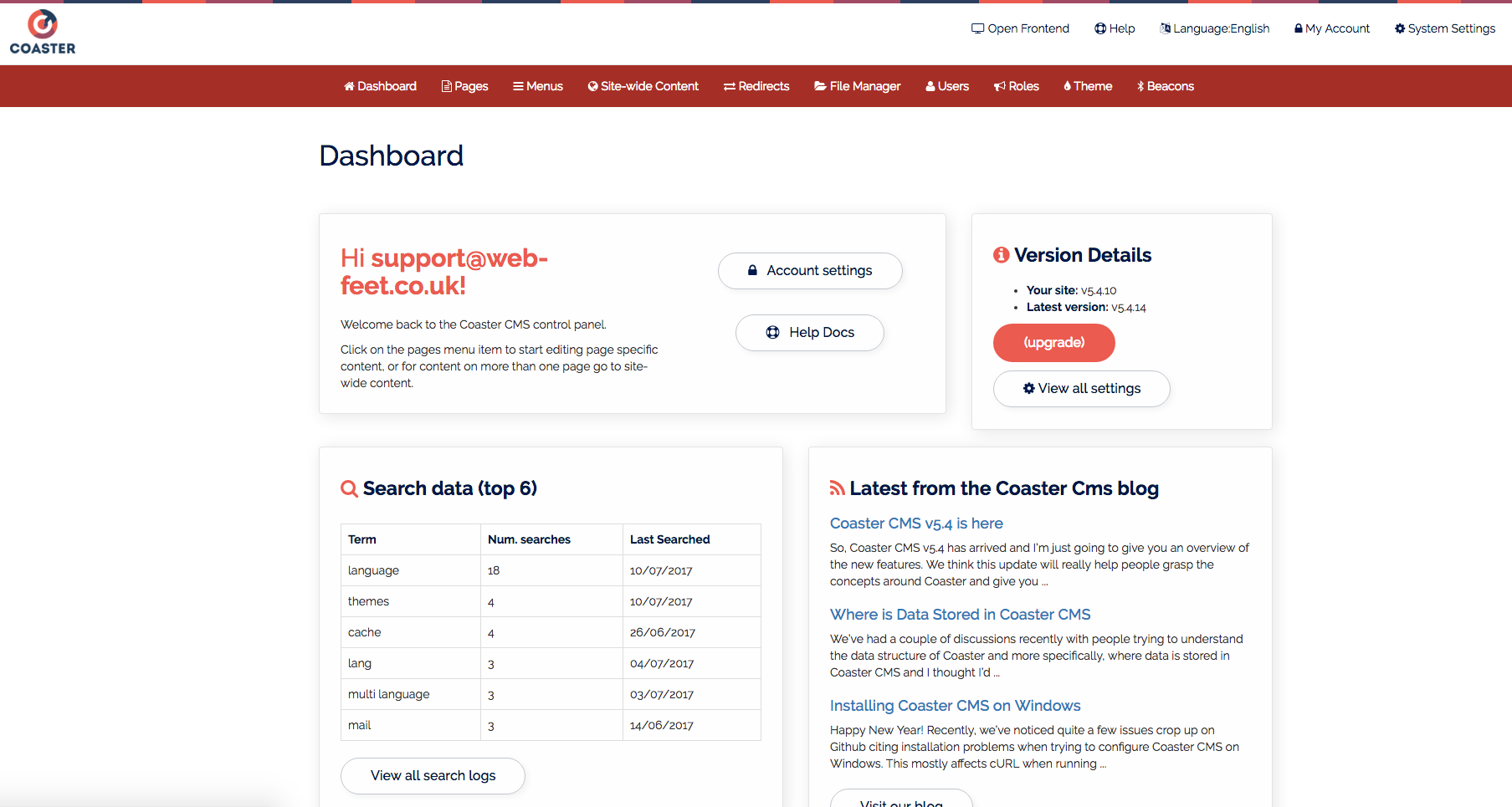This screenshot has width=1512, height=807.
Task: Click the 'multi language' search term cell
Action: pyautogui.click(x=411, y=694)
